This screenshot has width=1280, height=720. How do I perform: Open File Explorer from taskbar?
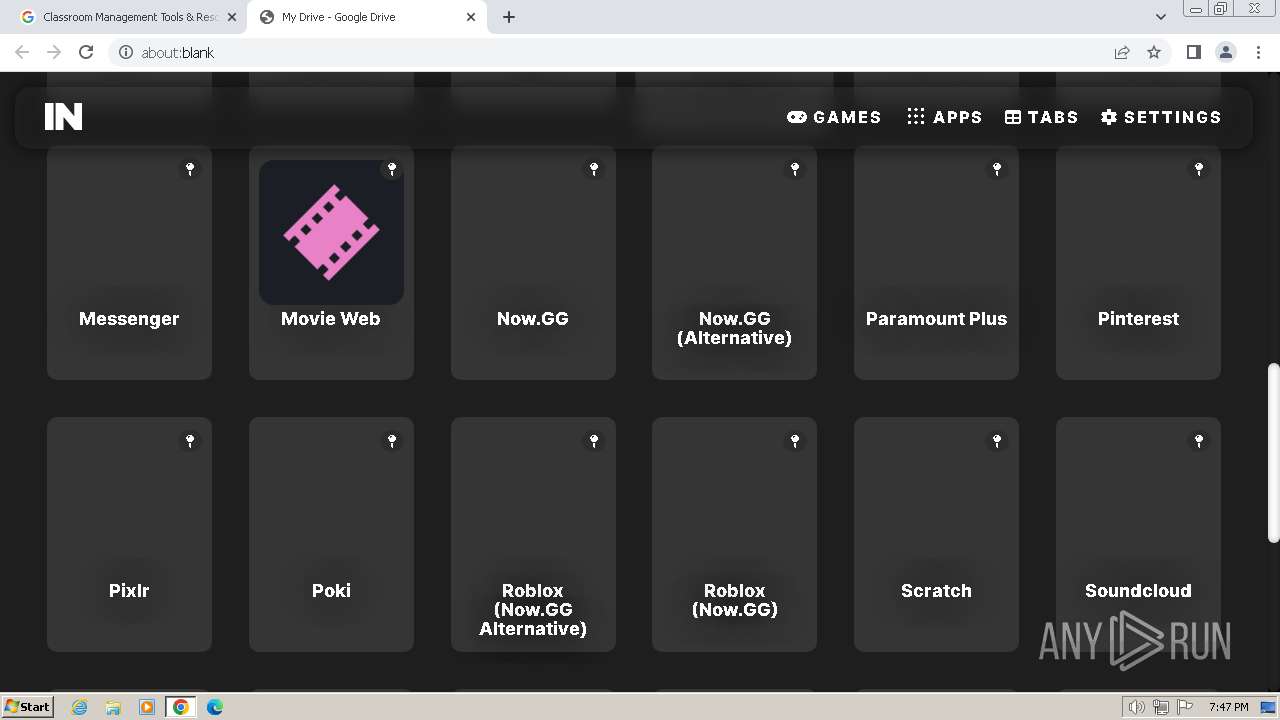pyautogui.click(x=113, y=706)
